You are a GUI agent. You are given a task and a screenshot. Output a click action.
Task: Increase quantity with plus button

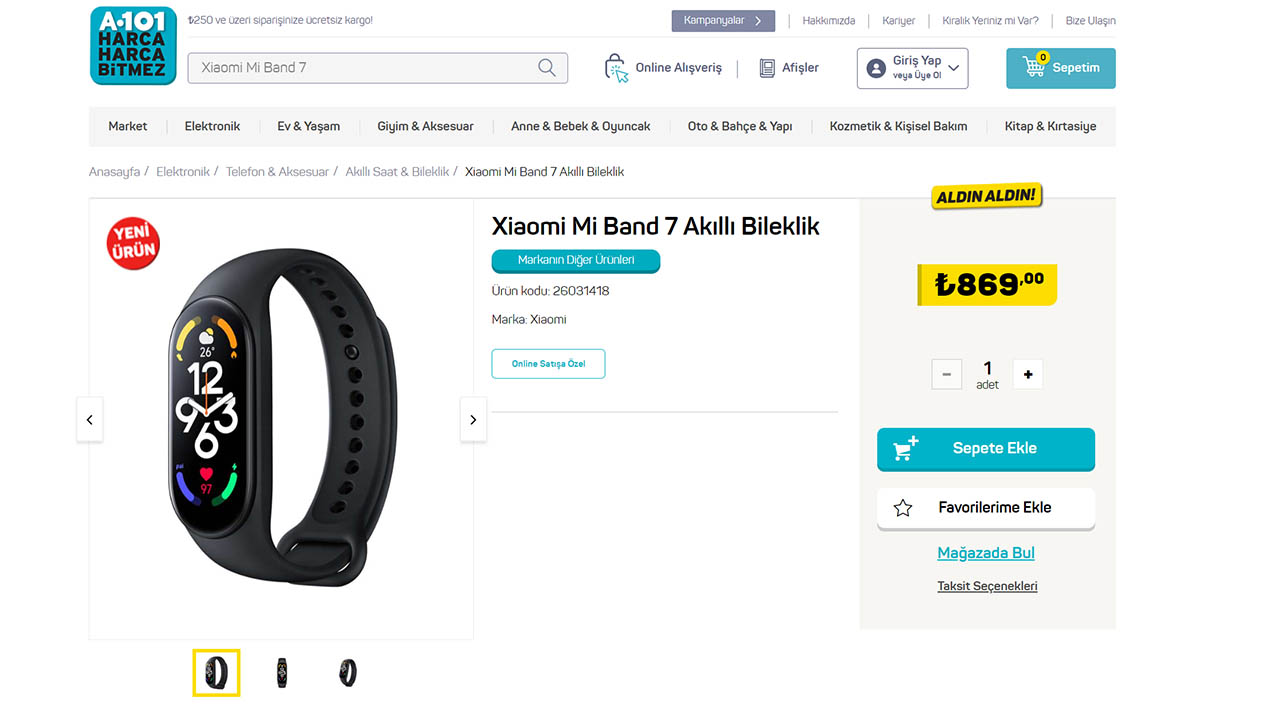pos(1027,374)
